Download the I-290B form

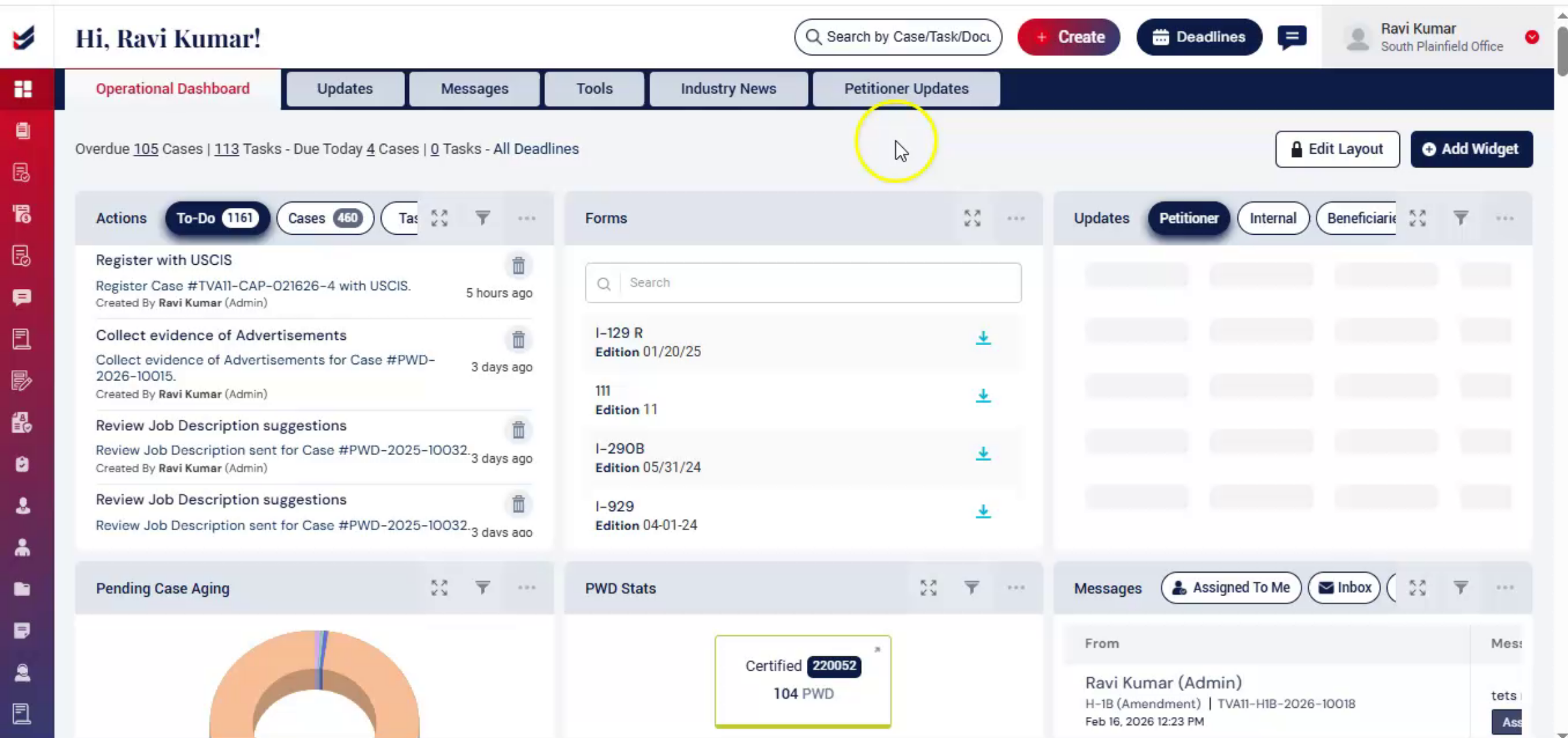pos(983,453)
